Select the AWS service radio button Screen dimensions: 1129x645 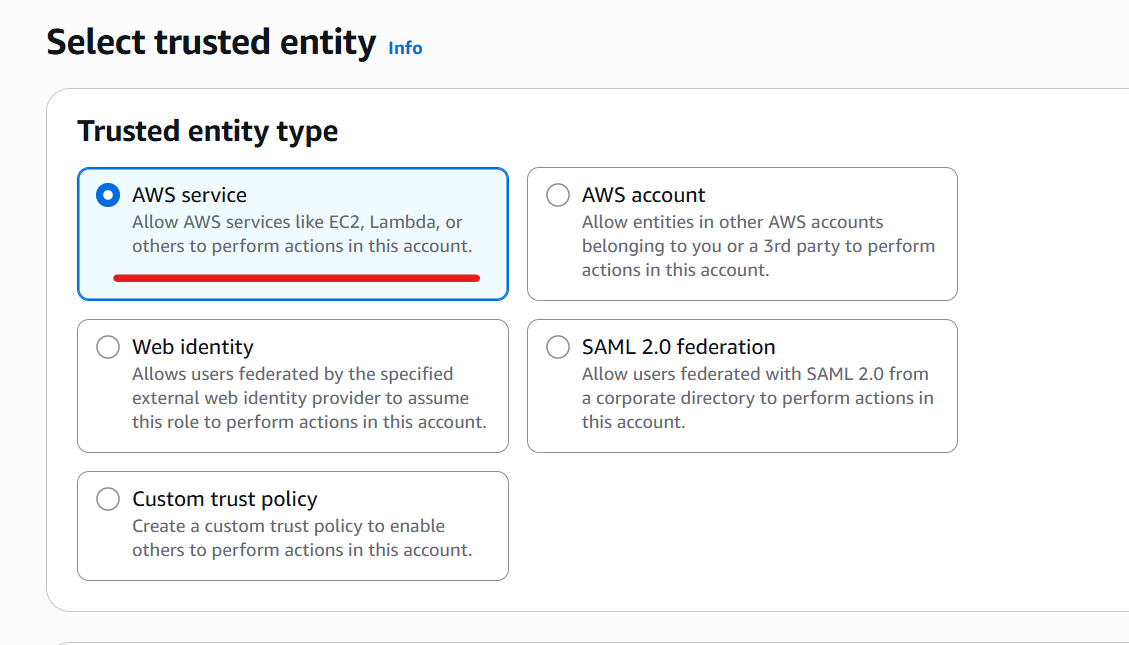pos(108,195)
